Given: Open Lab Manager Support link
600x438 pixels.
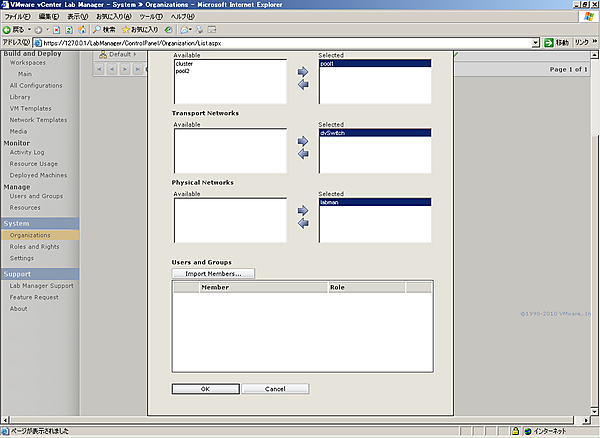Looking at the screenshot, I should coord(42,286).
